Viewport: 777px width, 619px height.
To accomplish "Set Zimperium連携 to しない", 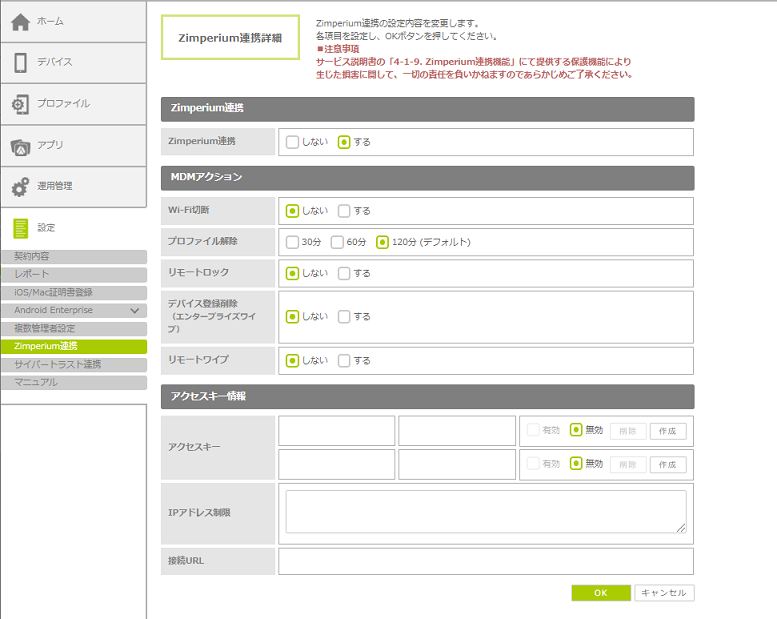I will pos(293,142).
